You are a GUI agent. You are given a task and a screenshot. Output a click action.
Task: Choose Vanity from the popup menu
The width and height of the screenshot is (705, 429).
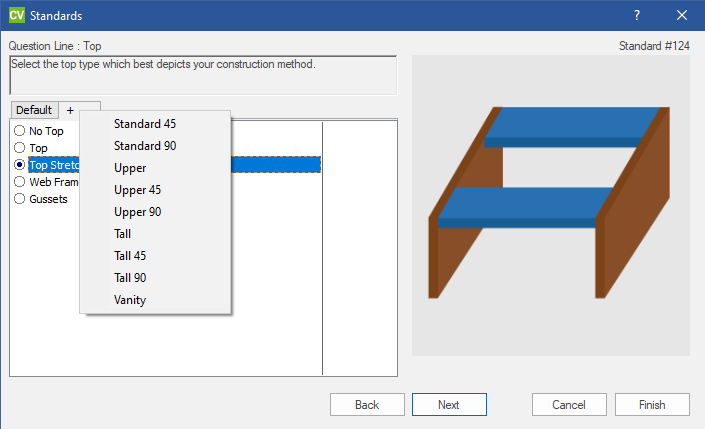coord(130,300)
